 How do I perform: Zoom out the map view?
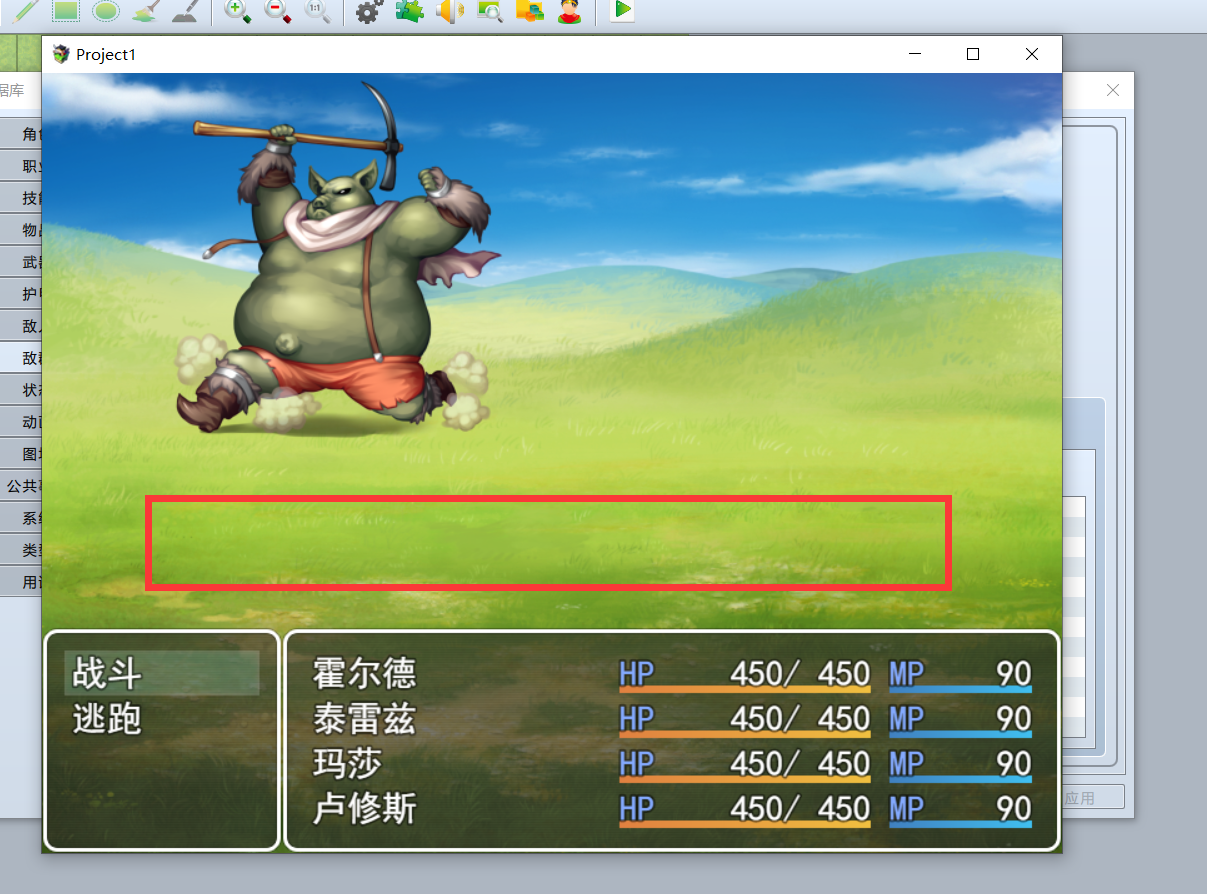tap(277, 11)
